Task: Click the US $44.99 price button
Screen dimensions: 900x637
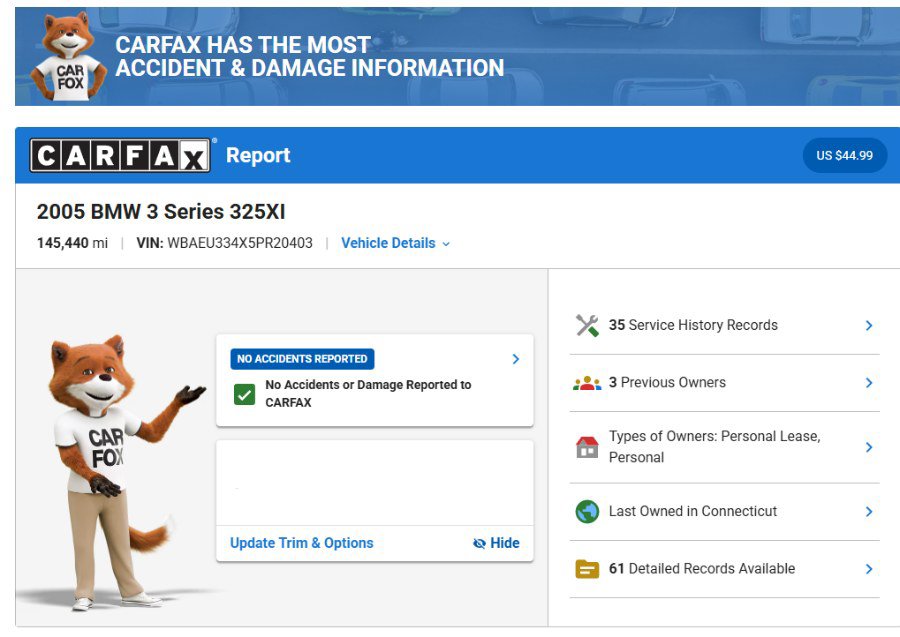Action: 844,156
